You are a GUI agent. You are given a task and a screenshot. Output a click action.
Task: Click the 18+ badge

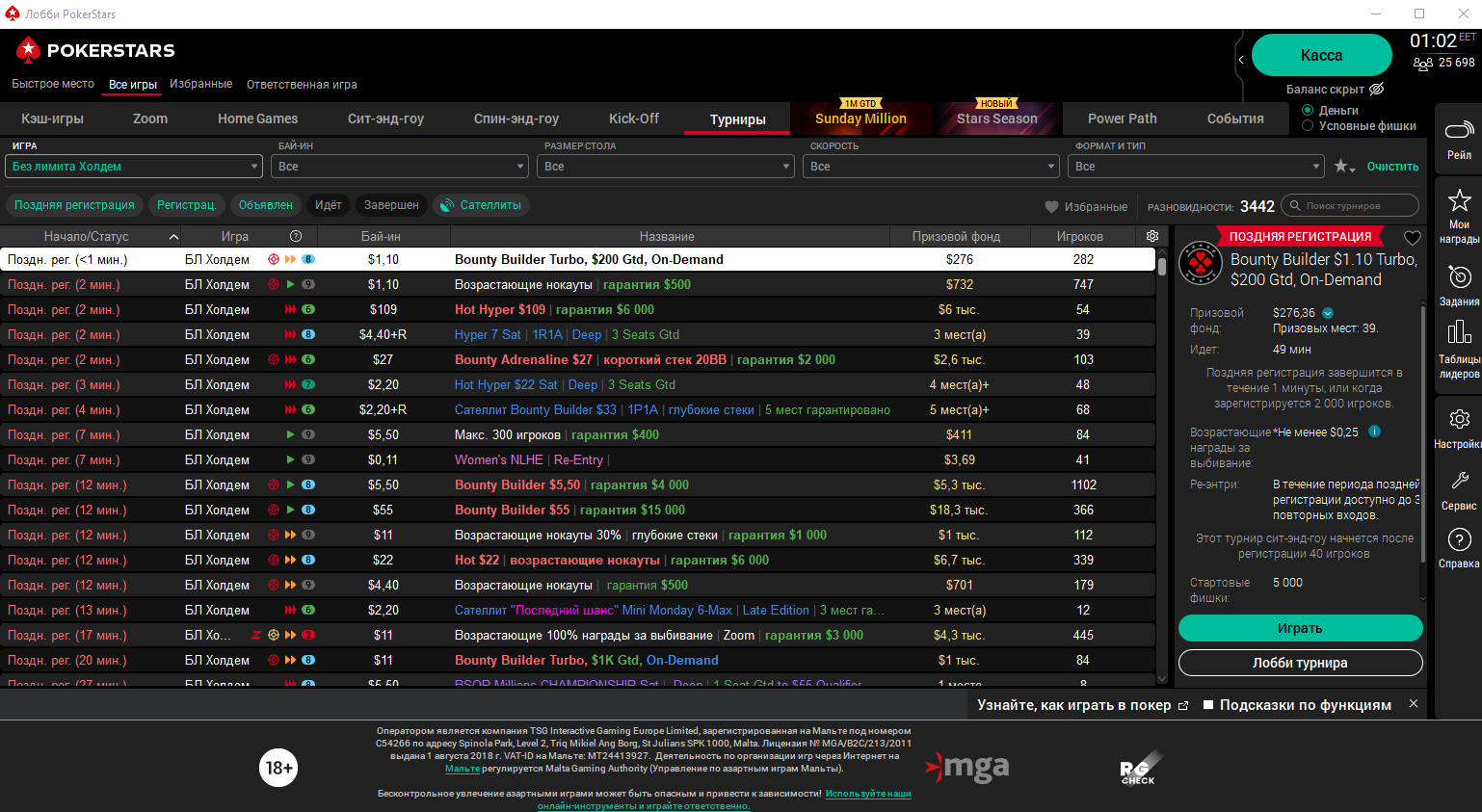278,768
